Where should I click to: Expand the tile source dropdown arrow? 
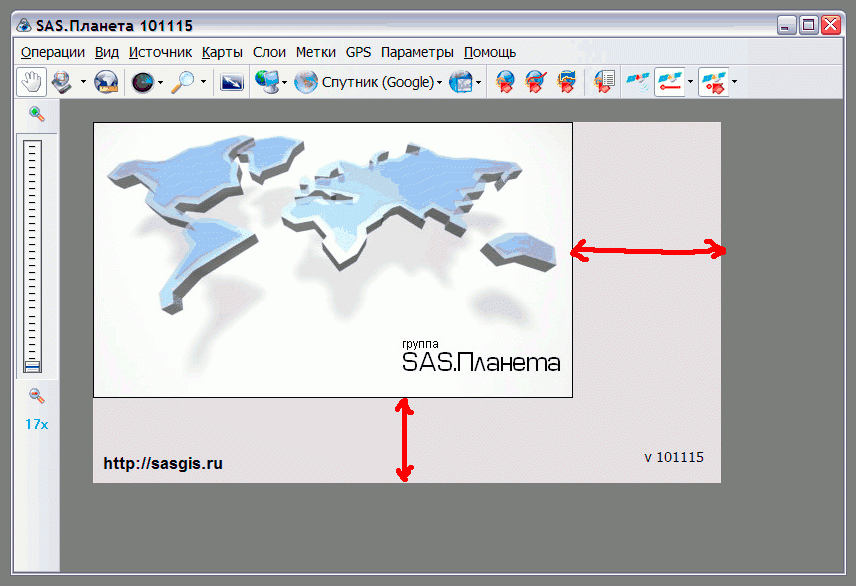click(x=284, y=82)
